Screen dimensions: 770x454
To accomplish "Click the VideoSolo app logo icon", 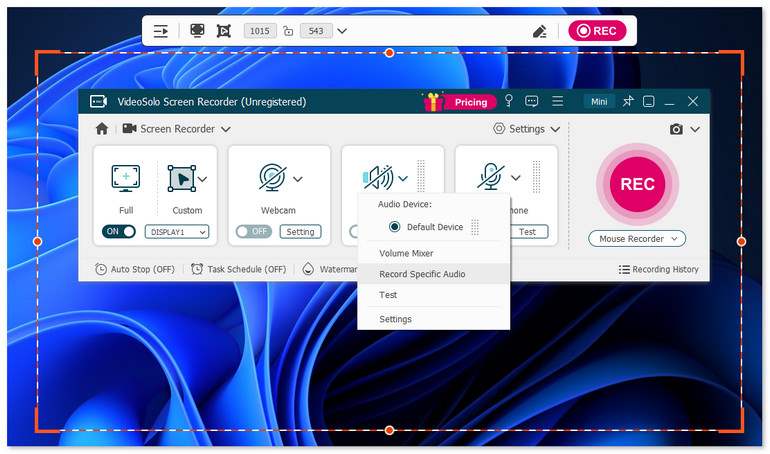I will click(98, 102).
